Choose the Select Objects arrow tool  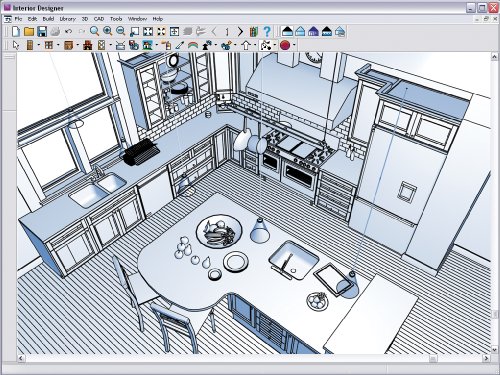(16, 45)
